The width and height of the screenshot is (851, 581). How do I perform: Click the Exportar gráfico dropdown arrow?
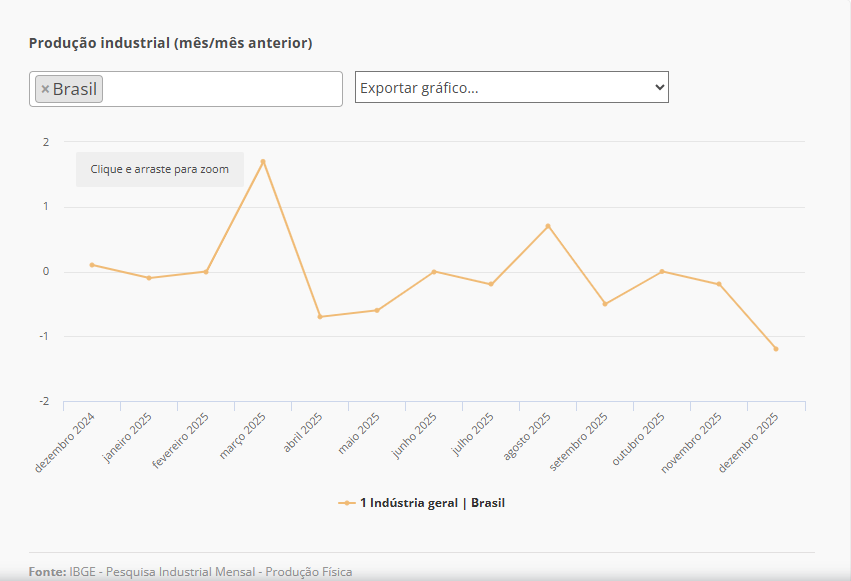click(x=659, y=88)
